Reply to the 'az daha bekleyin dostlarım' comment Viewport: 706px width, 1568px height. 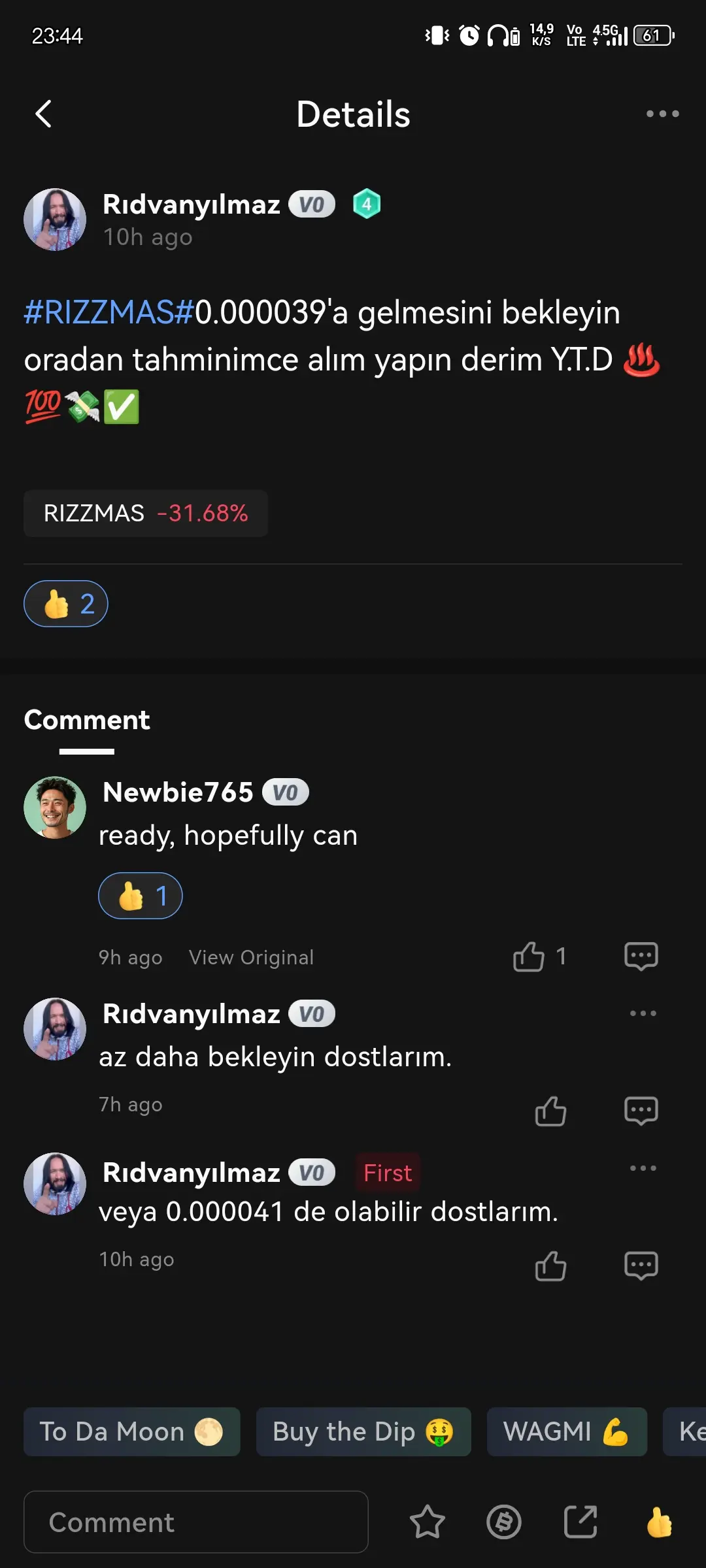641,1111
